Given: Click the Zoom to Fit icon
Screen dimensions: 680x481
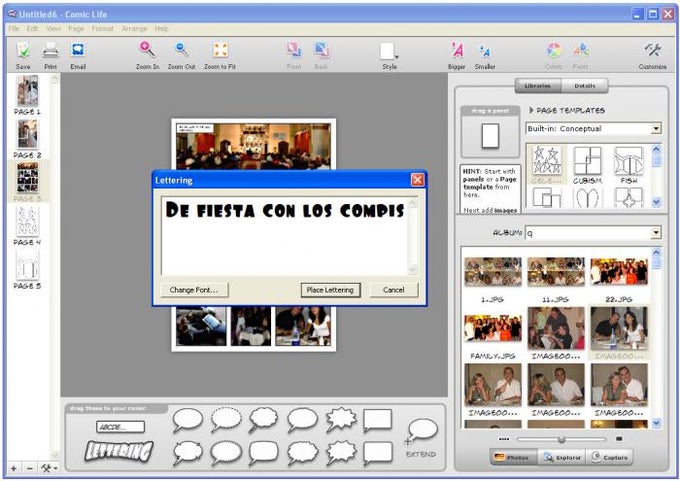Looking at the screenshot, I should (x=220, y=50).
